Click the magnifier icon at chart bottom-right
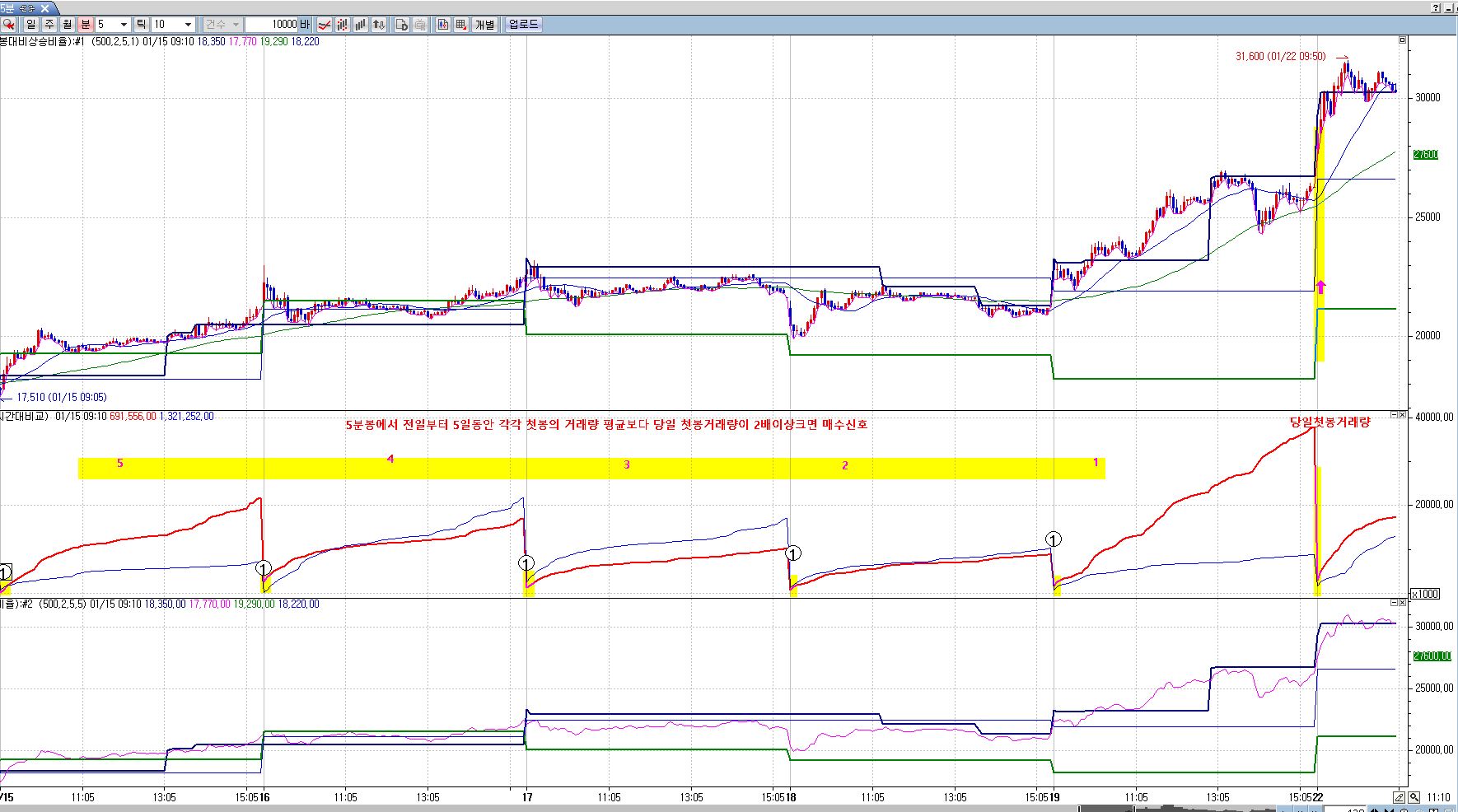Viewport: 1458px width, 812px height. click(x=1414, y=797)
